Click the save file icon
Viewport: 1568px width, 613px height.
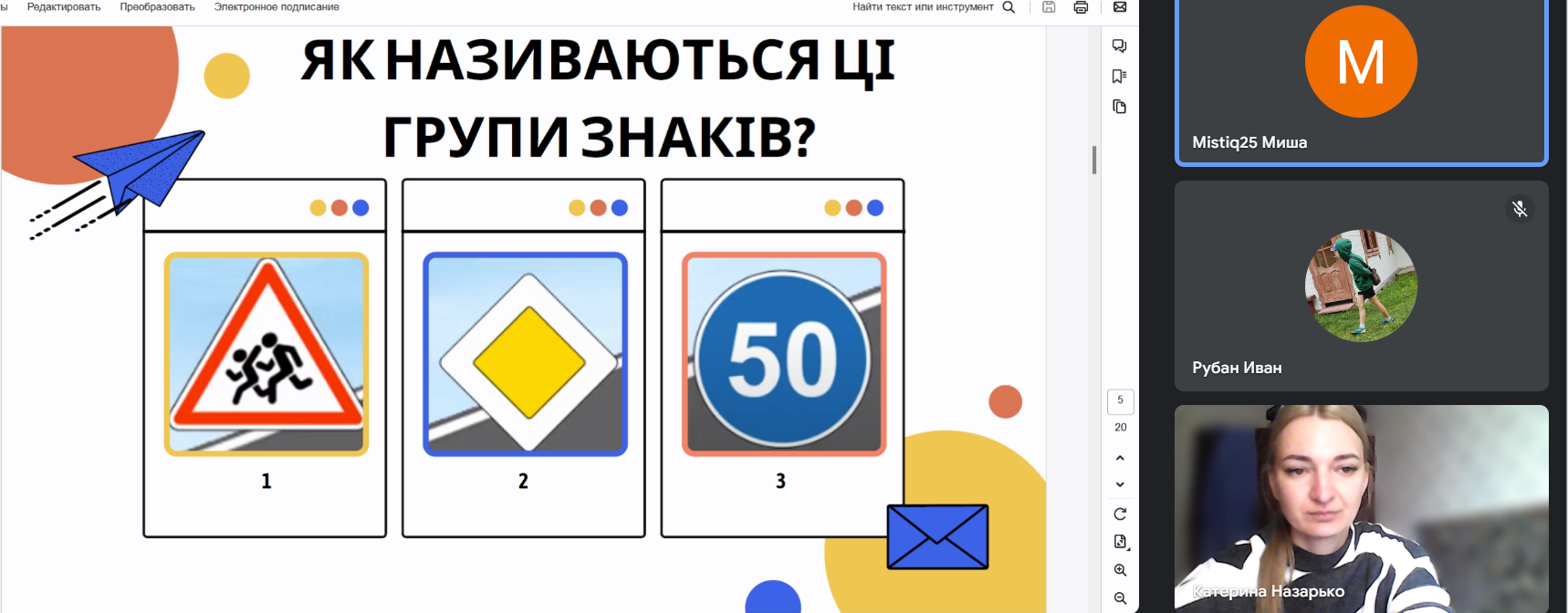(x=1049, y=7)
